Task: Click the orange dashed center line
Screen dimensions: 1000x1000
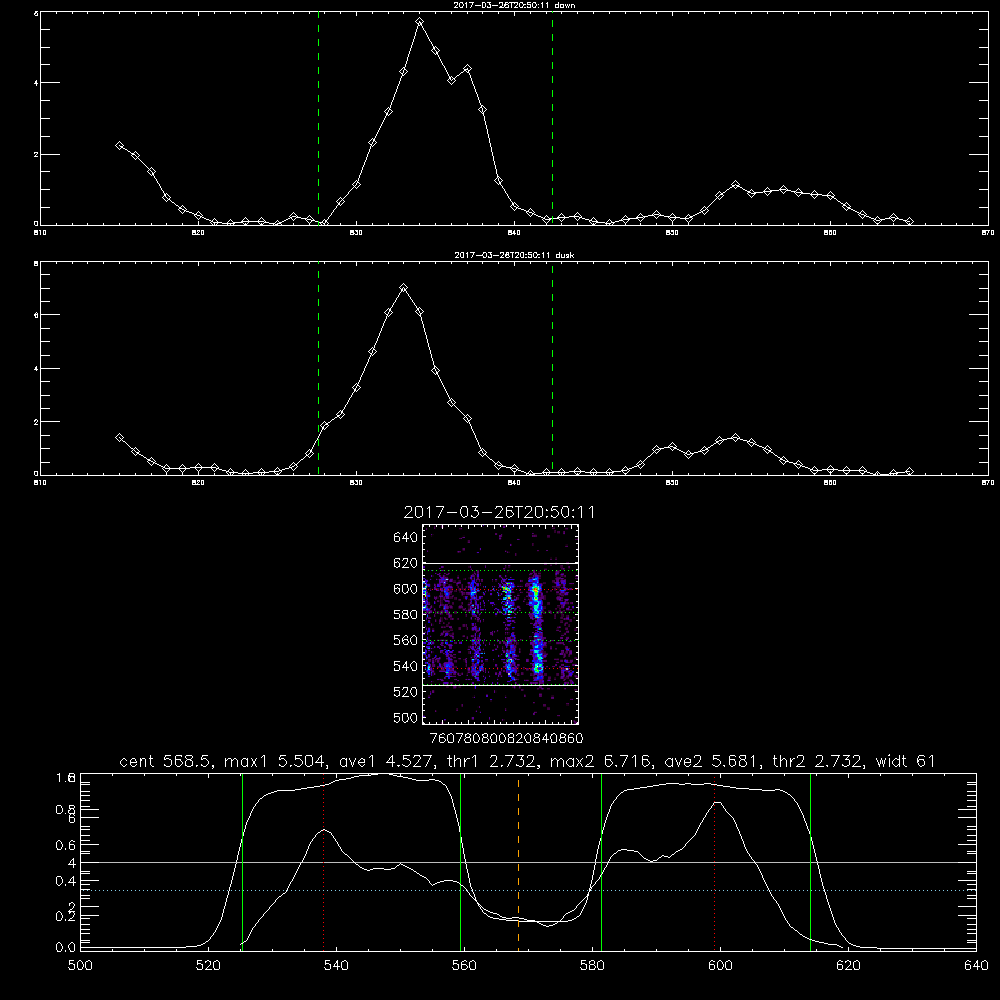Action: pyautogui.click(x=518, y=861)
